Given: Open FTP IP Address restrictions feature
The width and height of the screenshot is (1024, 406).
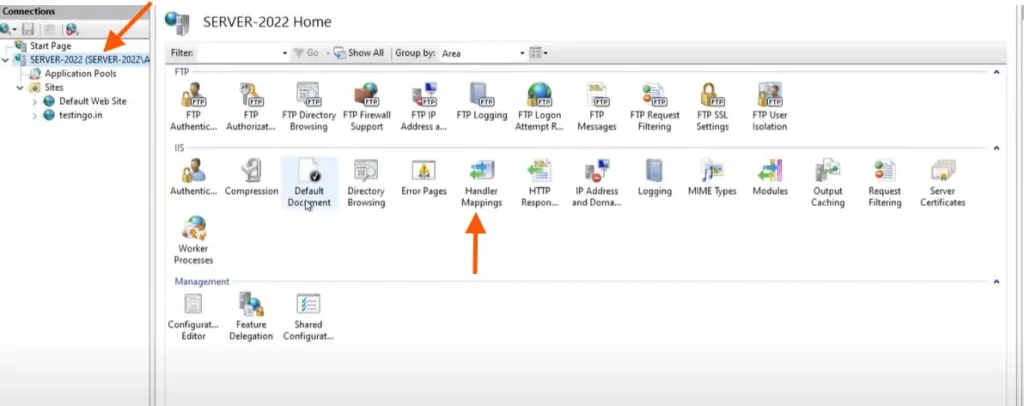Looking at the screenshot, I should click(x=424, y=108).
